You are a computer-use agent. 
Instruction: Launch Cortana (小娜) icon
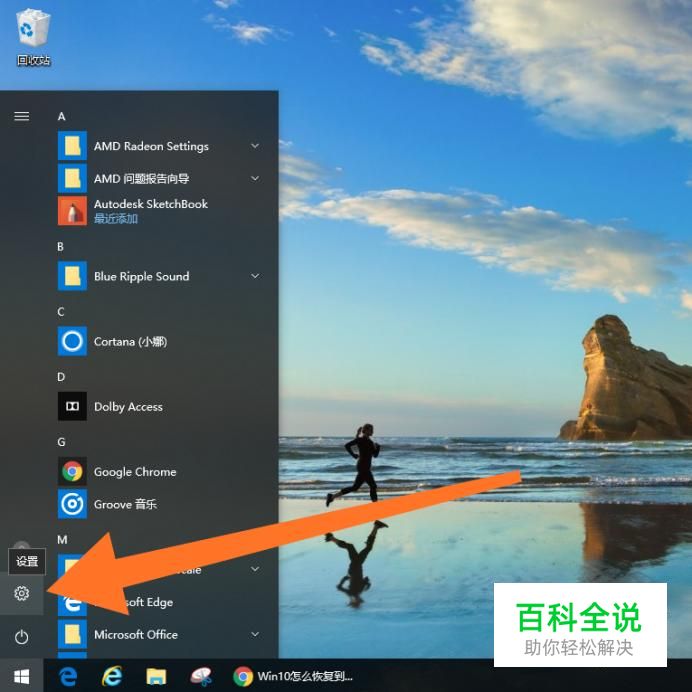pos(72,341)
